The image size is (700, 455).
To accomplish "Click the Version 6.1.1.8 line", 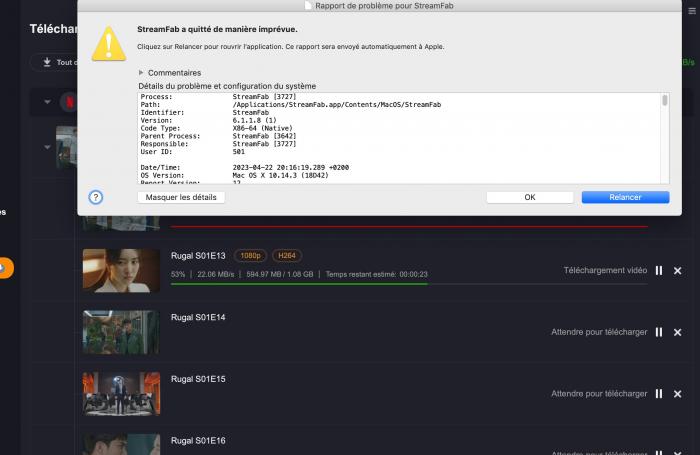I will point(208,120).
